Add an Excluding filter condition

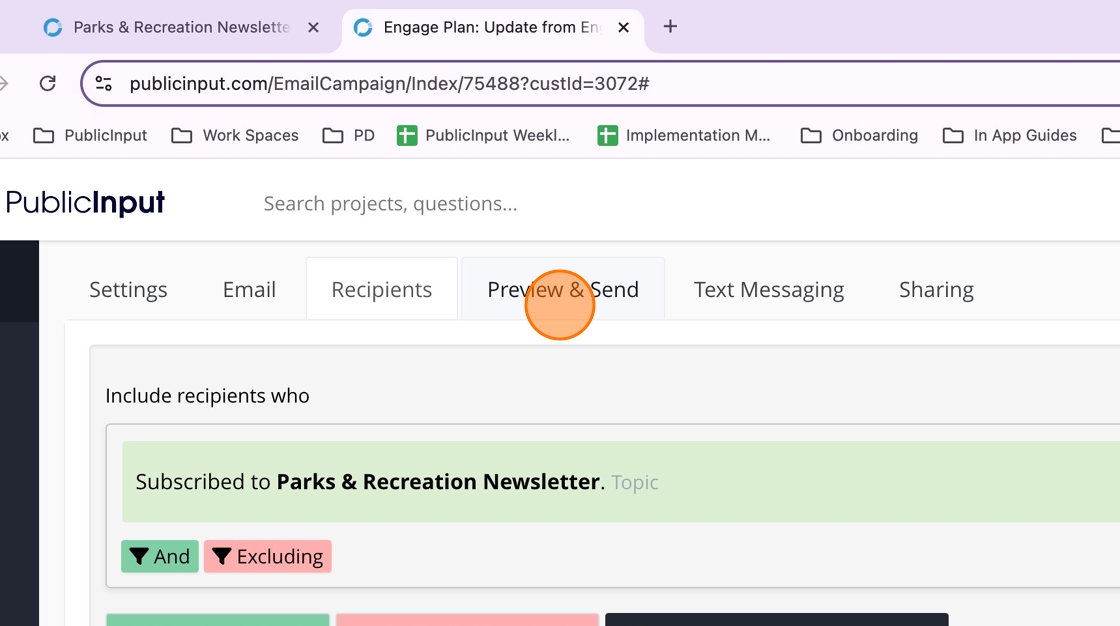(x=267, y=557)
